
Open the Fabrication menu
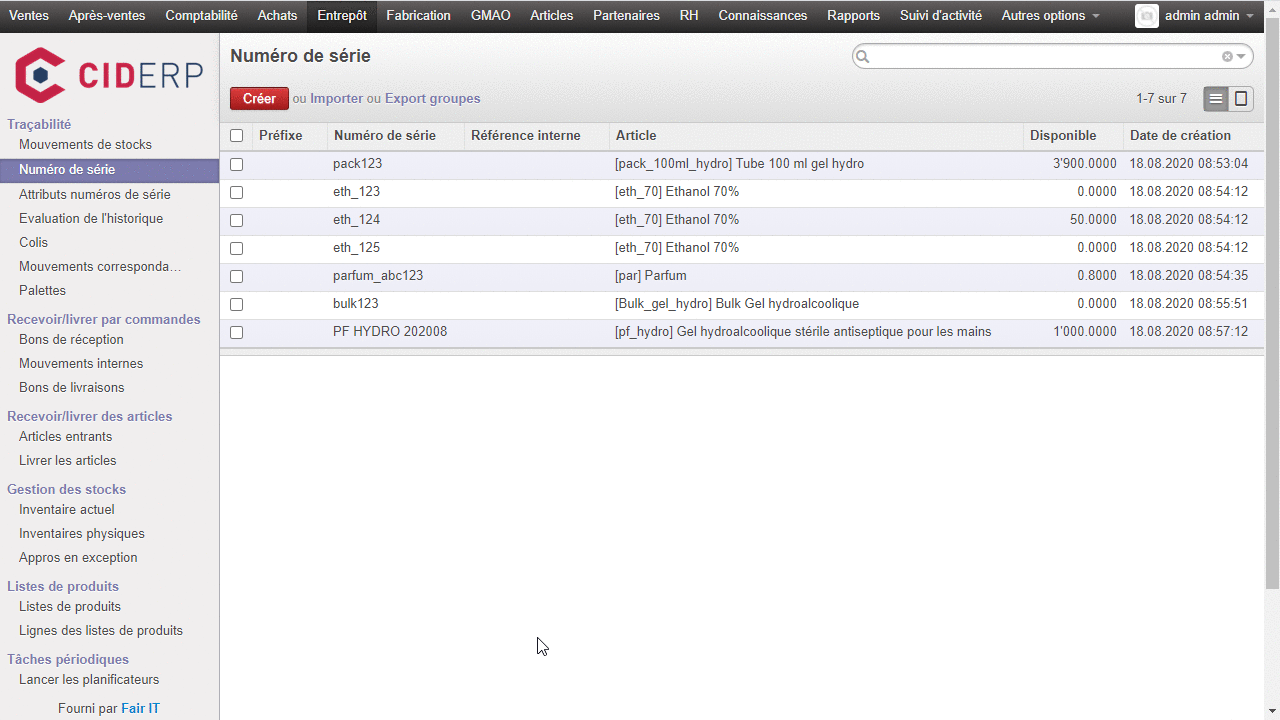pos(418,16)
